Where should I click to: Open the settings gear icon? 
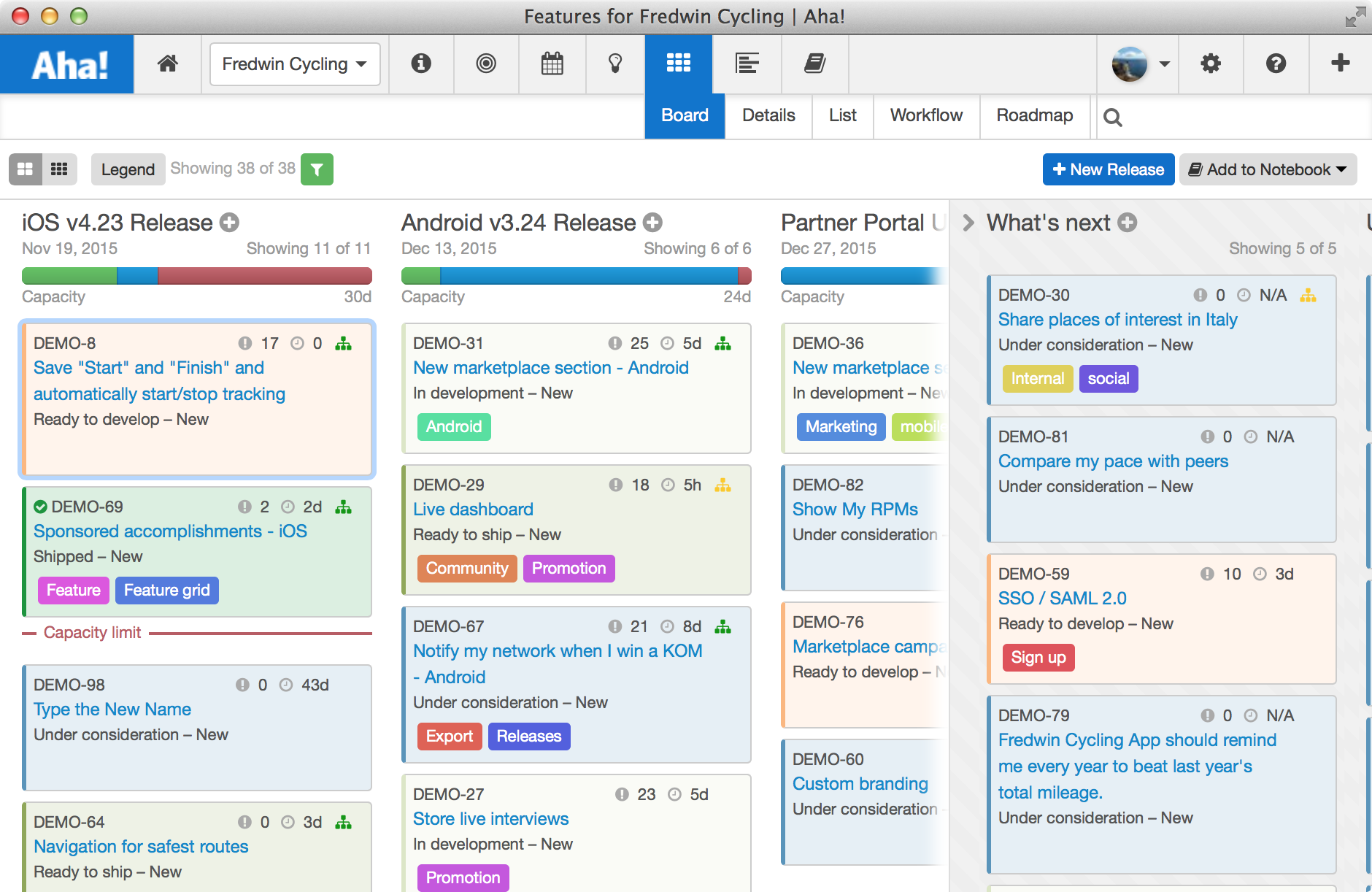[x=1211, y=64]
